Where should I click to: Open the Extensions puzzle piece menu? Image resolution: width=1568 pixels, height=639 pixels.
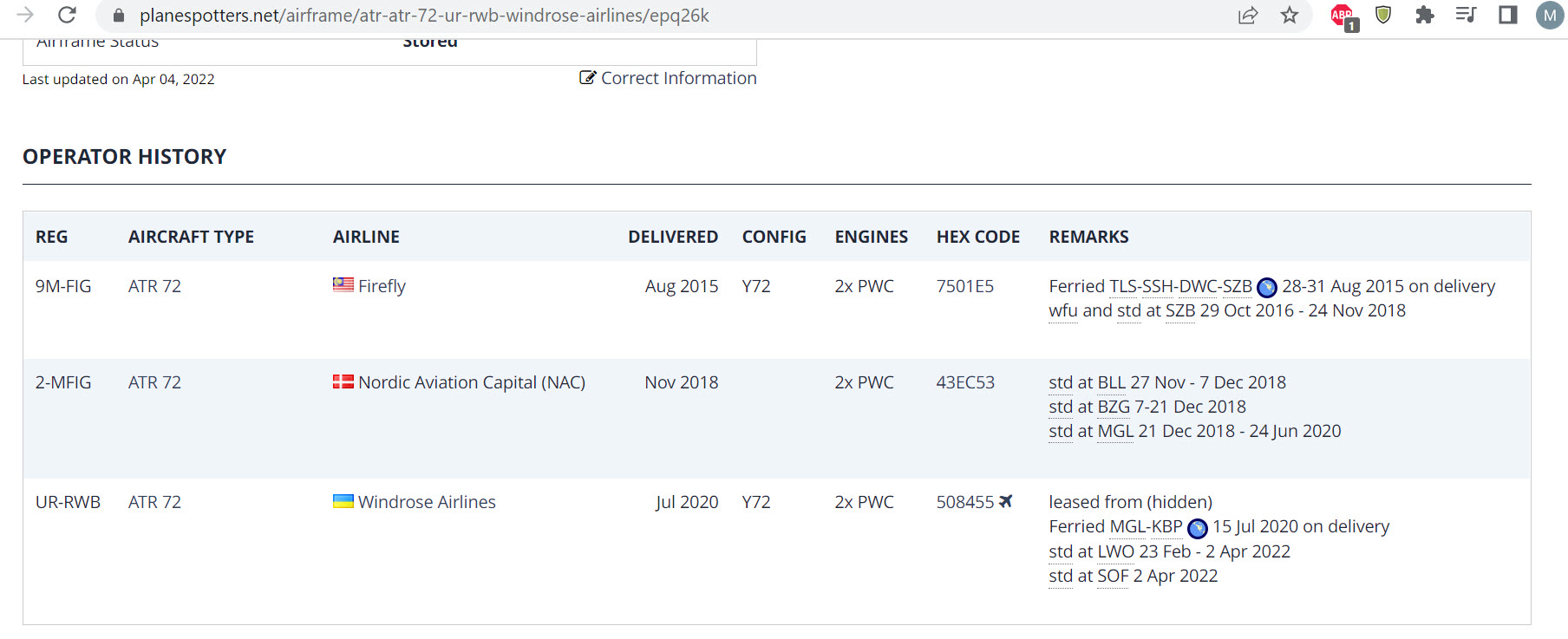tap(1424, 15)
